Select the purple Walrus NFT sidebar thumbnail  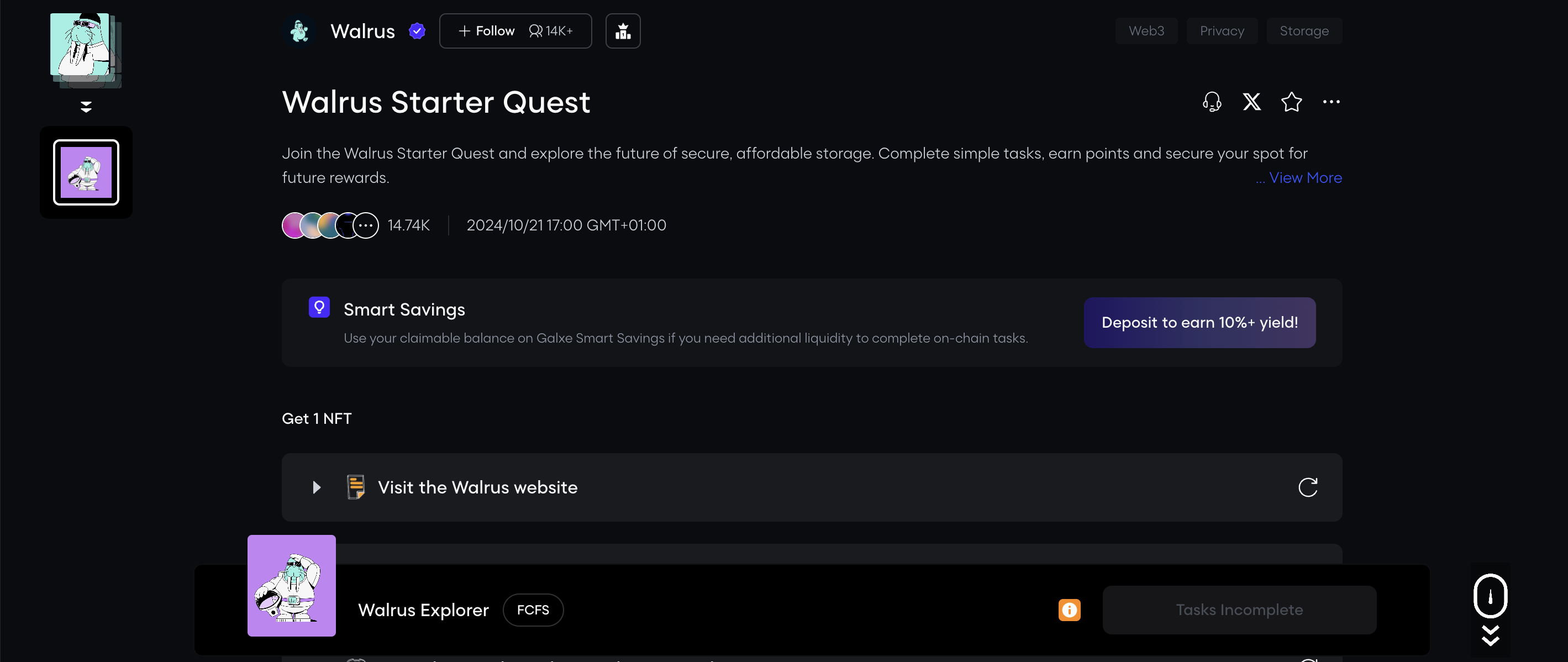click(86, 172)
